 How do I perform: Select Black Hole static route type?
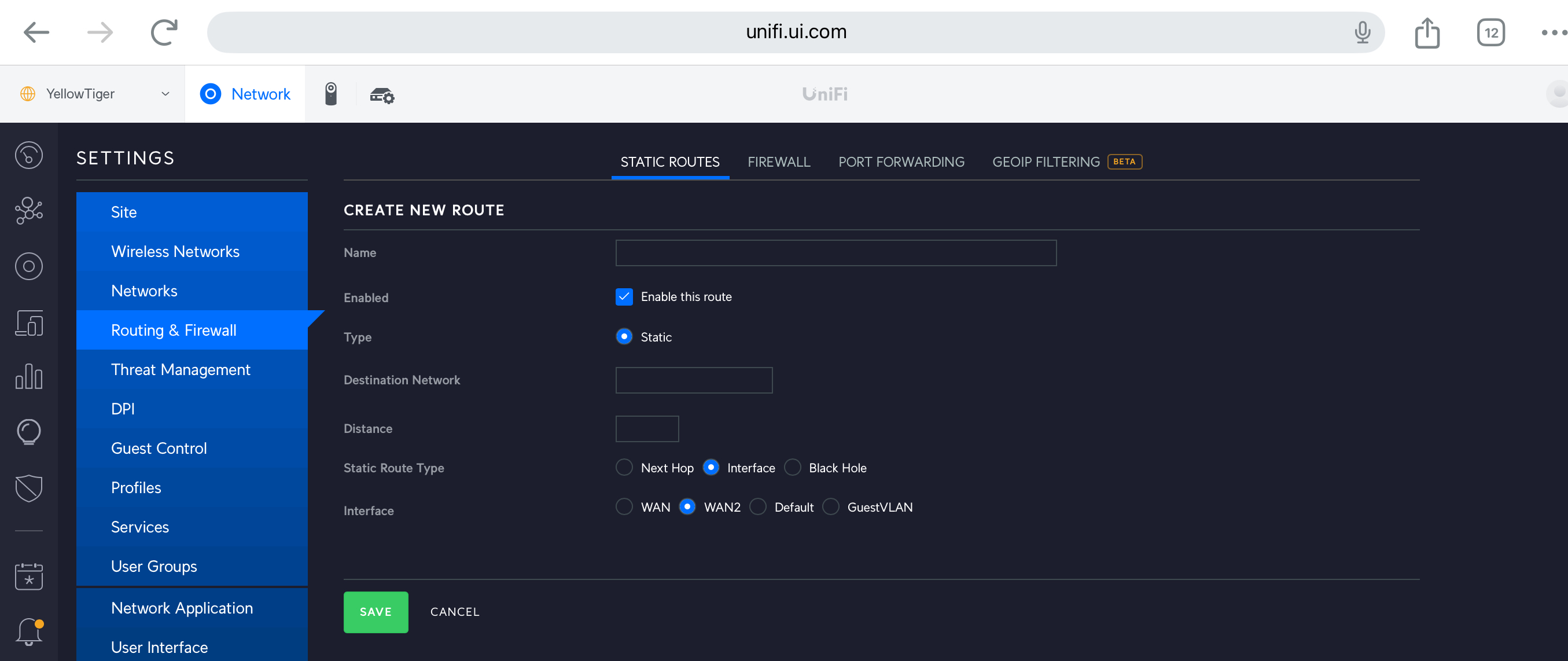[x=792, y=468]
